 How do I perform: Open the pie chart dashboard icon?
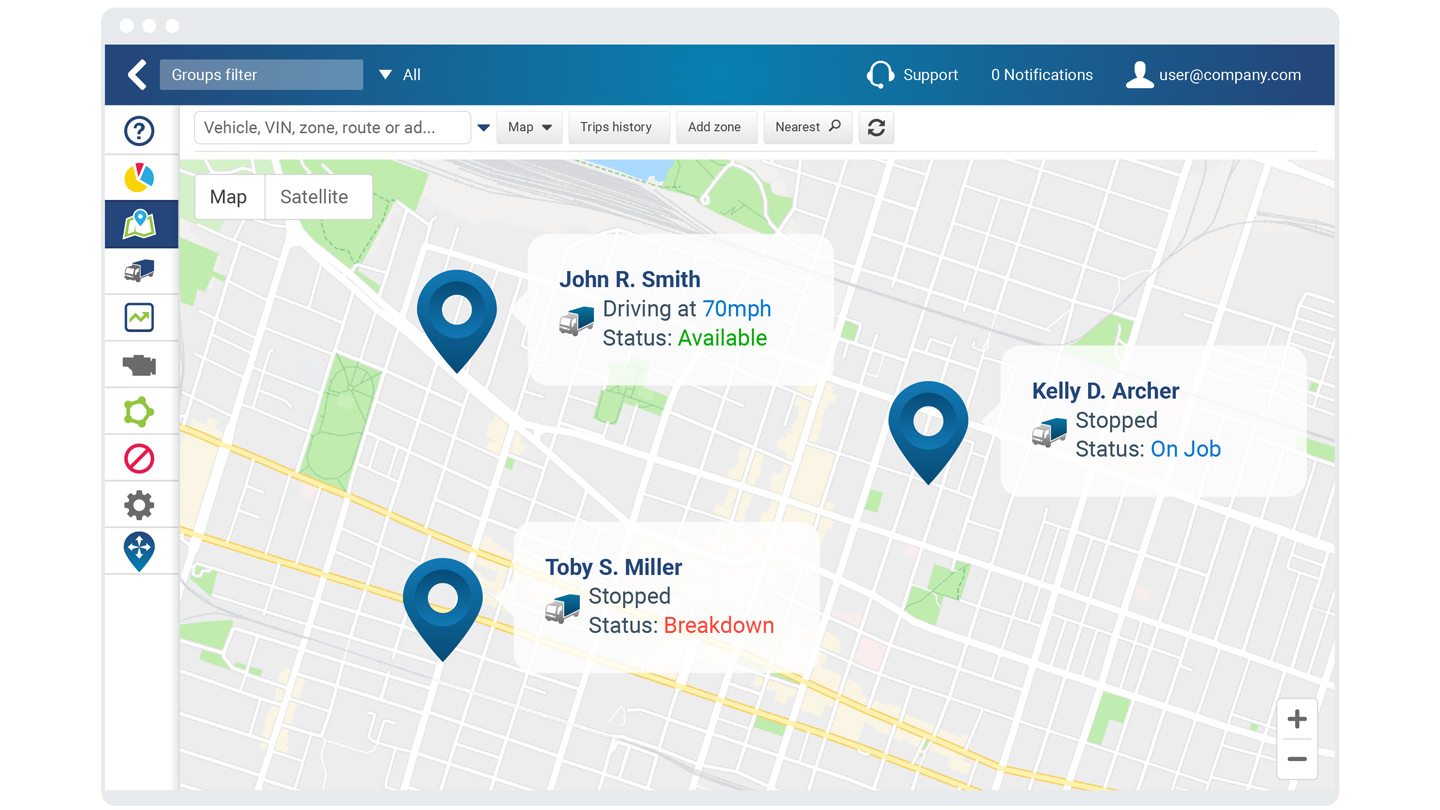pyautogui.click(x=139, y=177)
